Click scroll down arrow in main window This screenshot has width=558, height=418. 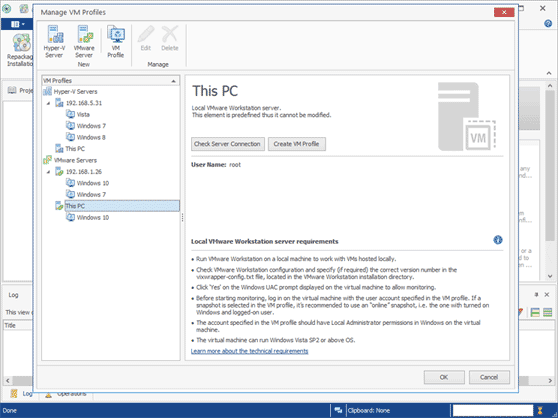pyautogui.click(x=550, y=276)
